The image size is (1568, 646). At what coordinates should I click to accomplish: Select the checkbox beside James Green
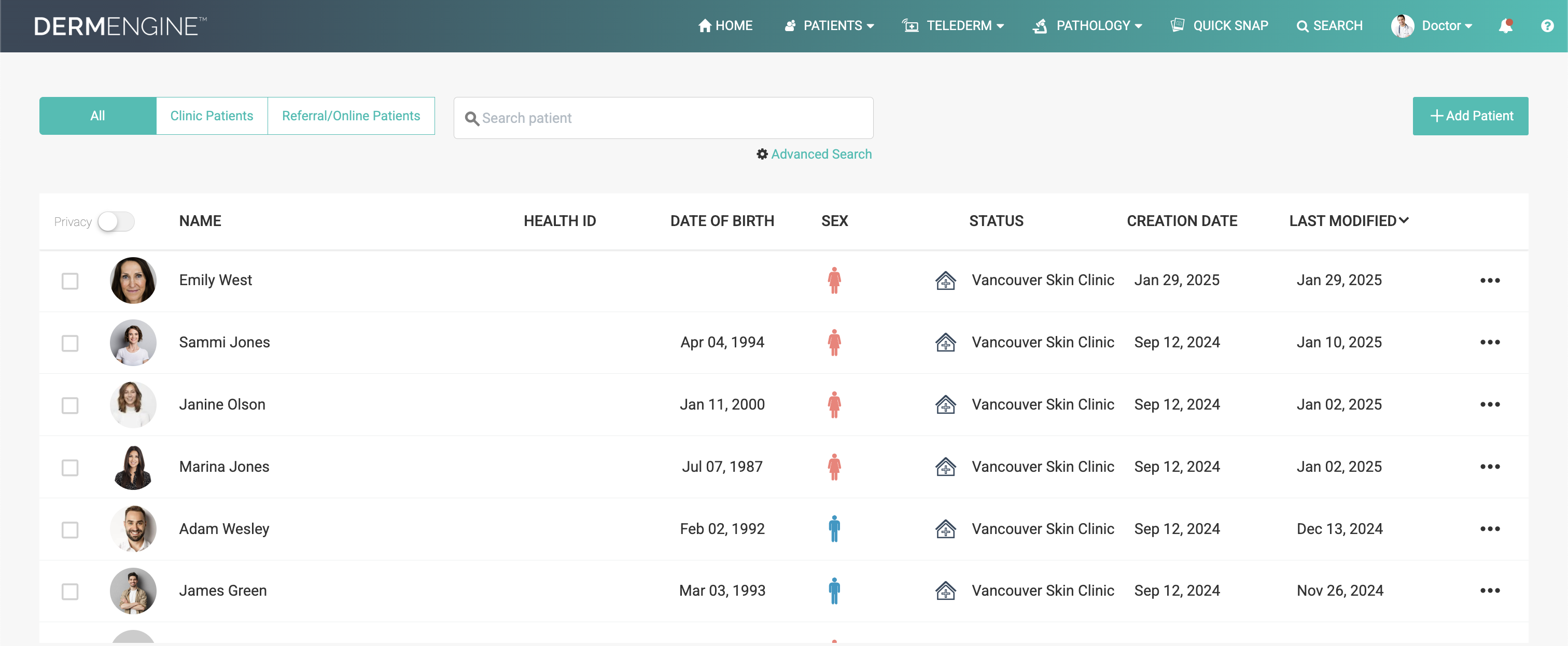(70, 591)
